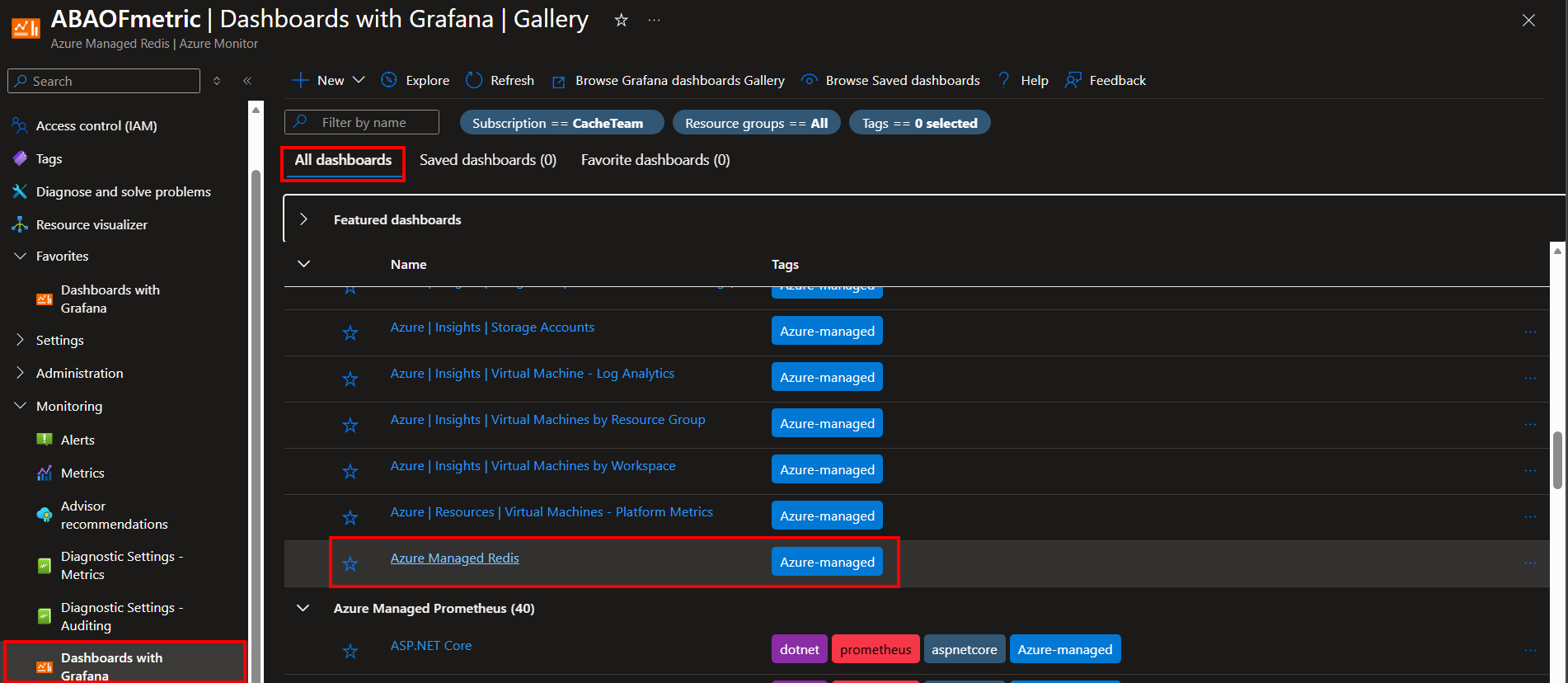The height and width of the screenshot is (683, 1568).
Task: Switch to Favorite dashboards (0) tab
Action: (x=655, y=160)
